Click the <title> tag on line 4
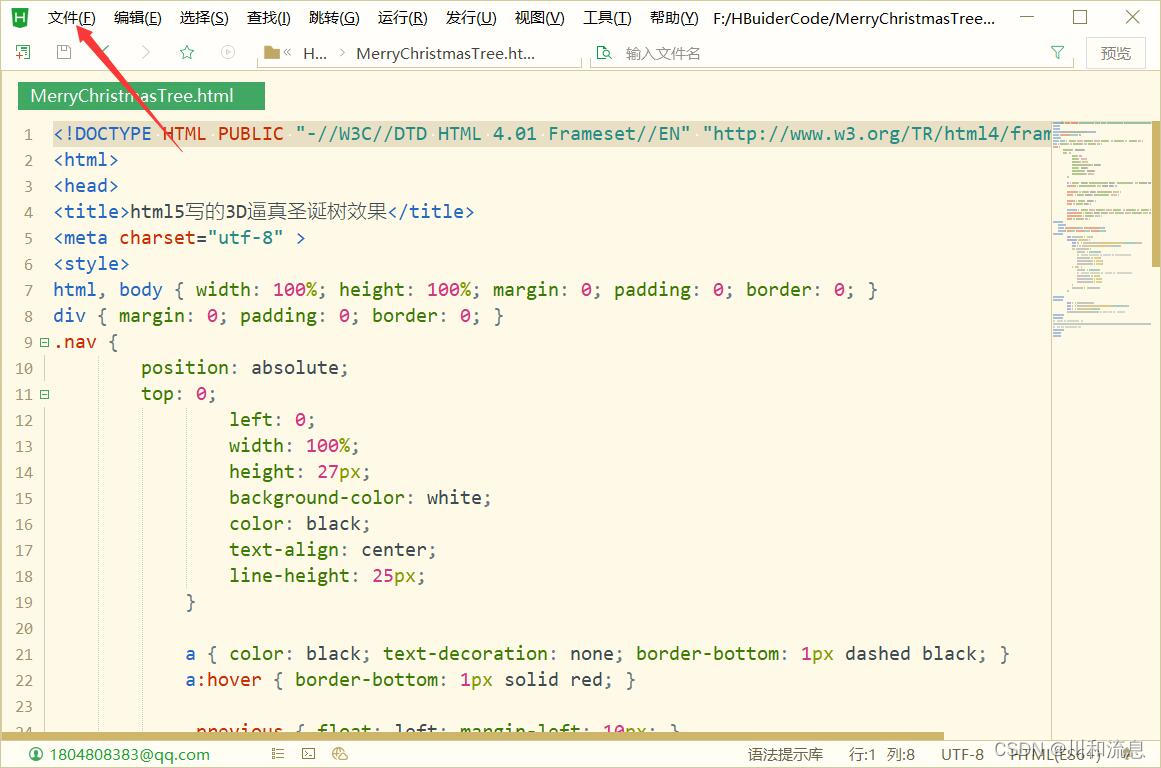1161x768 pixels. coord(91,212)
